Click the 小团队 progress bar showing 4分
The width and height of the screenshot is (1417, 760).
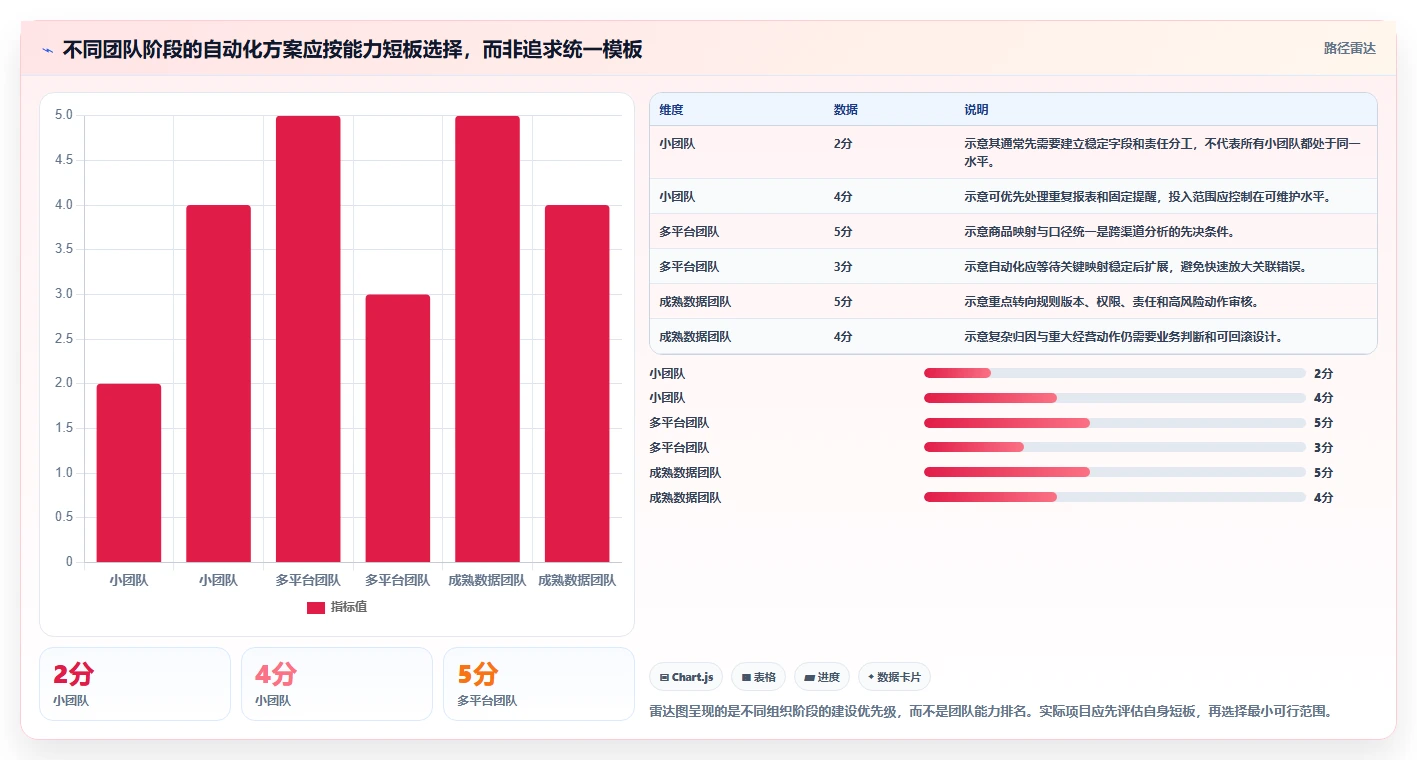point(1115,398)
